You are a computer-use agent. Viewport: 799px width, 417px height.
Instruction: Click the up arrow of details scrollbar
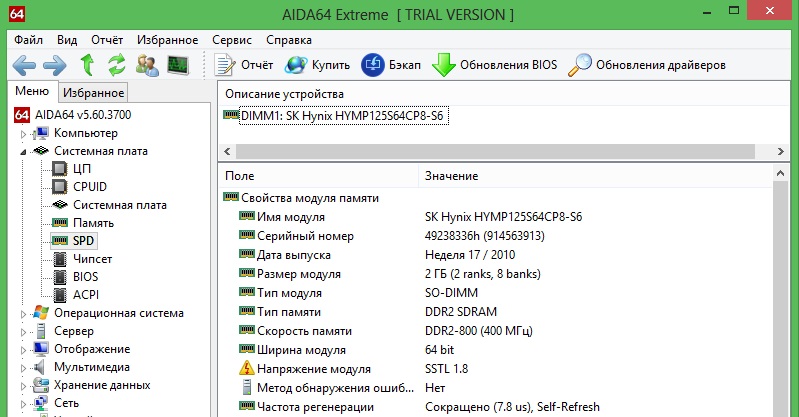780,174
